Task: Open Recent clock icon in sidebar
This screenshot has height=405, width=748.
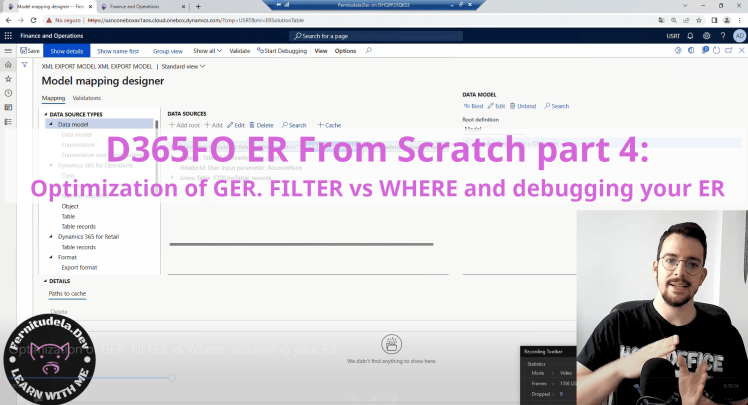Action: [8, 93]
